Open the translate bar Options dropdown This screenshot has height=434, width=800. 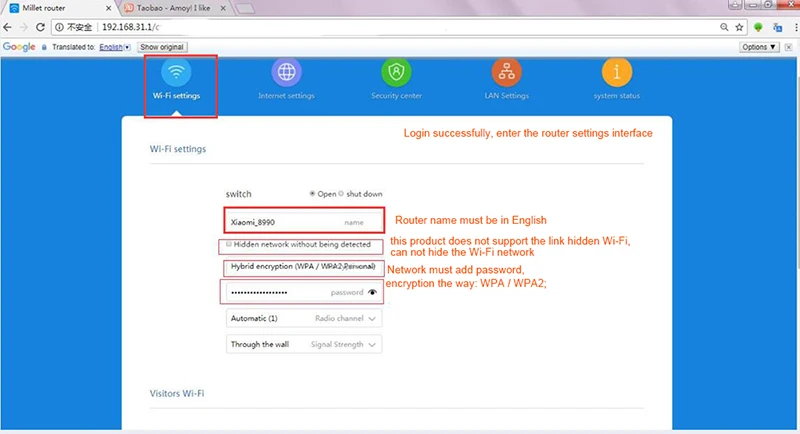(x=759, y=47)
